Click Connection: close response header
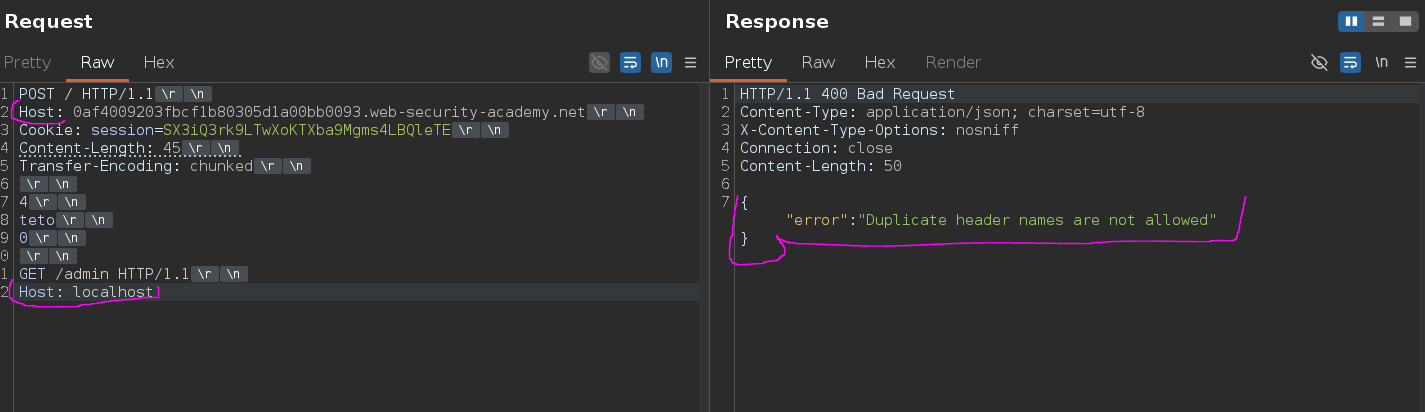Screen dimensions: 1425x412 point(816,148)
